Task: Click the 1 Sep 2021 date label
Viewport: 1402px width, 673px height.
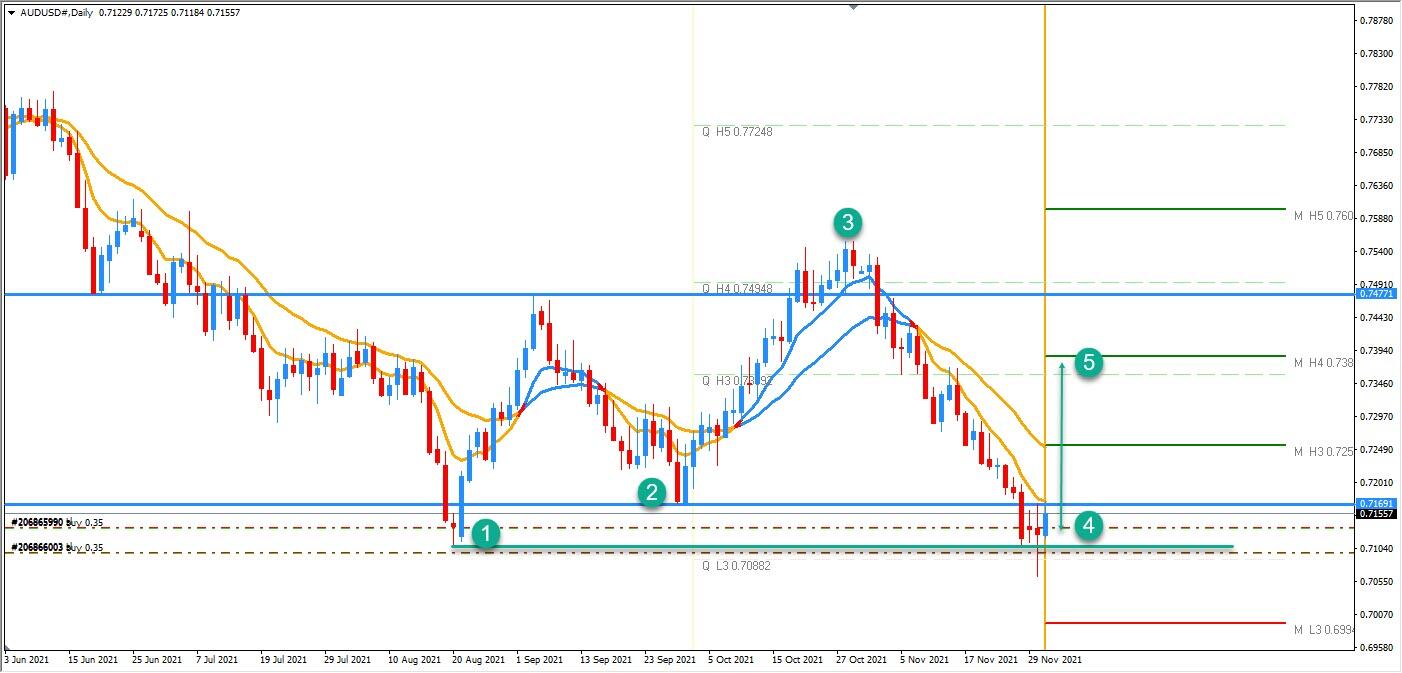Action: [x=541, y=660]
